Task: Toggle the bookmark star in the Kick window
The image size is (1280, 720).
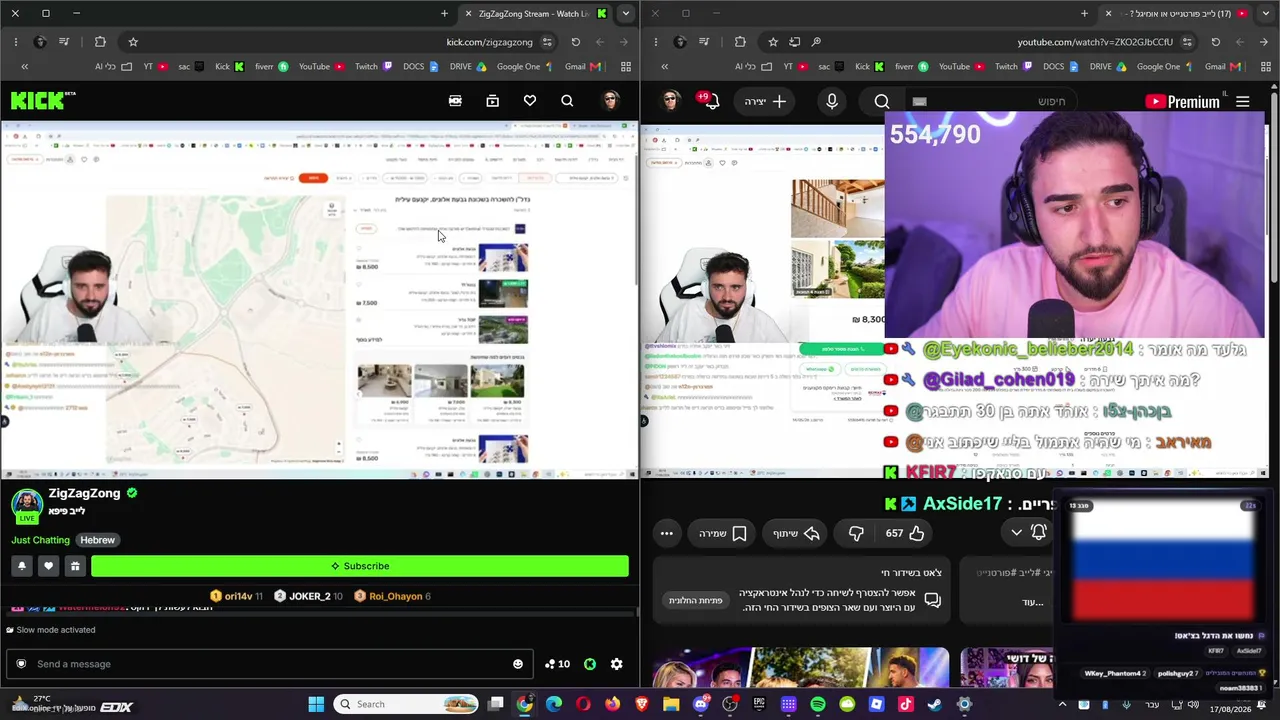Action: [133, 42]
